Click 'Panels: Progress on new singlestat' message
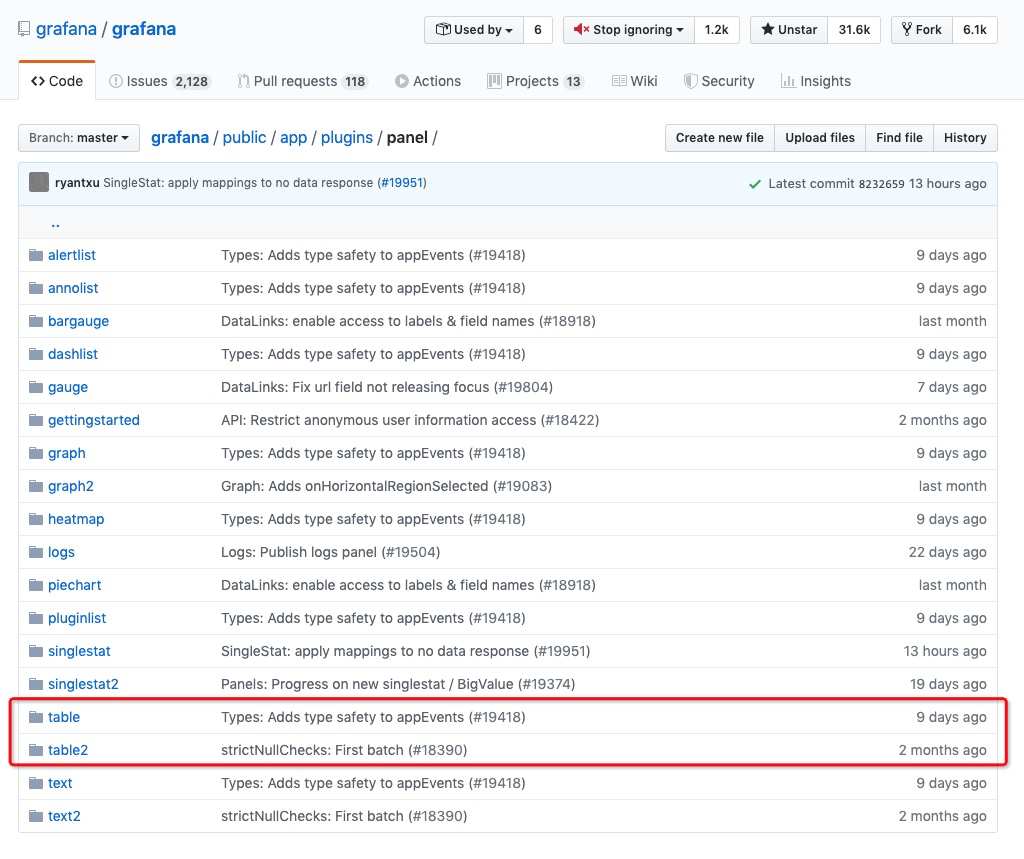Viewport: 1024px width, 859px height. click(x=398, y=684)
